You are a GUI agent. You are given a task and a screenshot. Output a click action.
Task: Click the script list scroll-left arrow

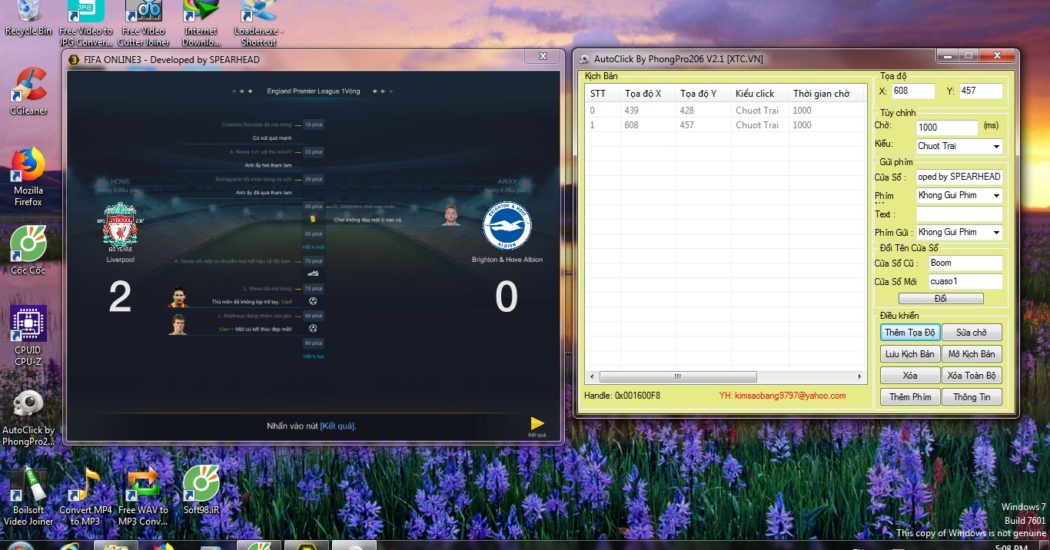(x=591, y=376)
